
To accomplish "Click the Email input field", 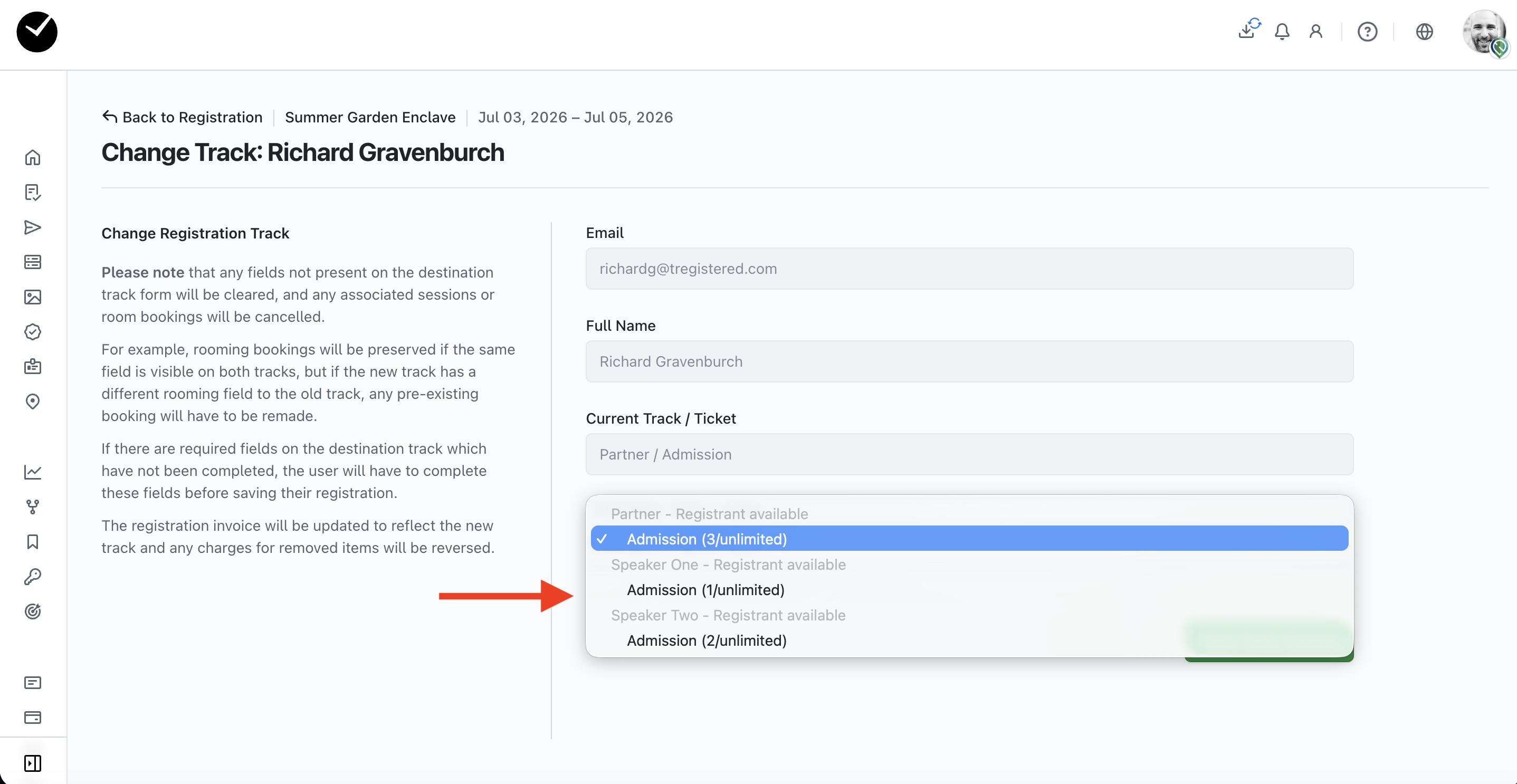I will pyautogui.click(x=969, y=269).
